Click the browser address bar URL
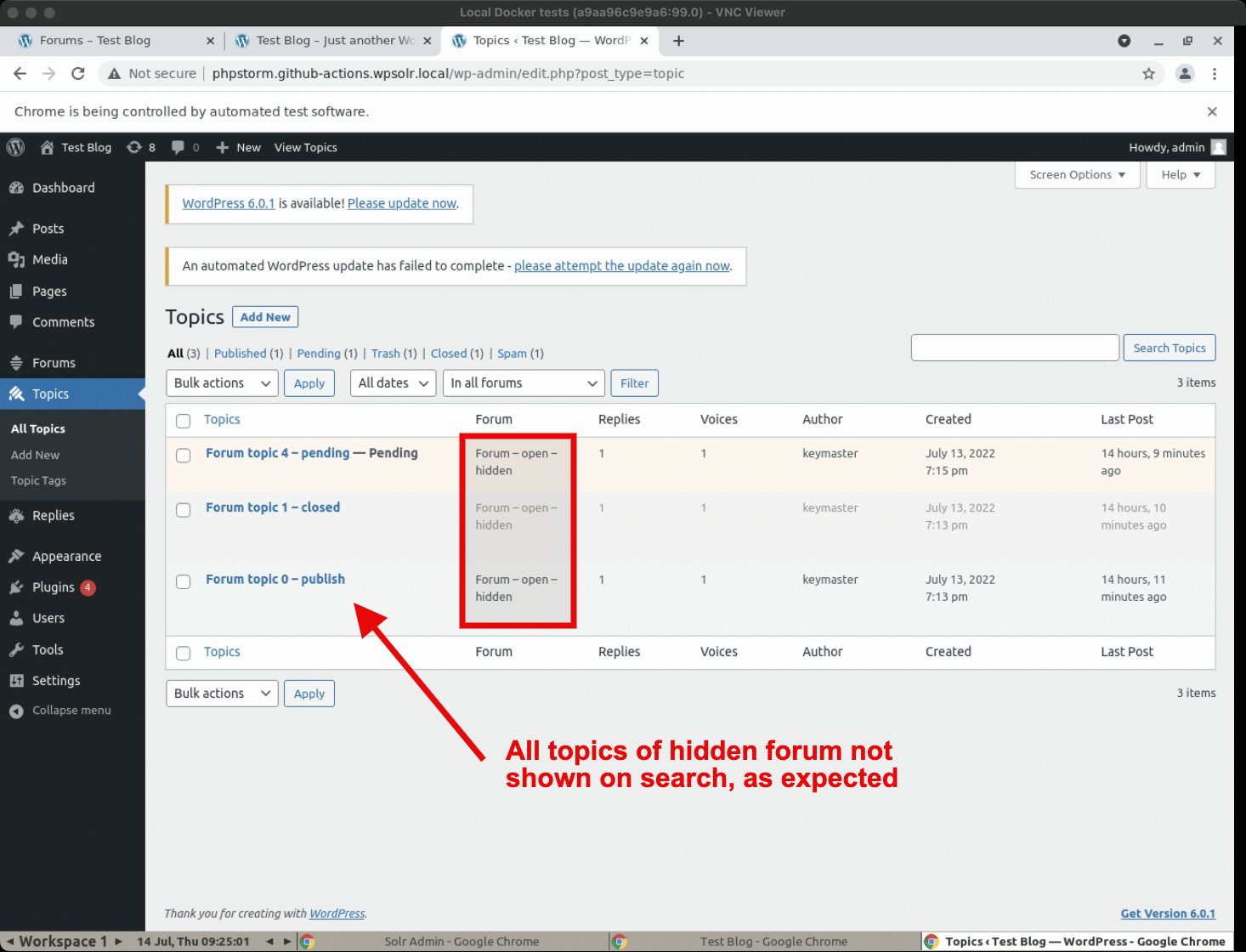 (x=448, y=74)
